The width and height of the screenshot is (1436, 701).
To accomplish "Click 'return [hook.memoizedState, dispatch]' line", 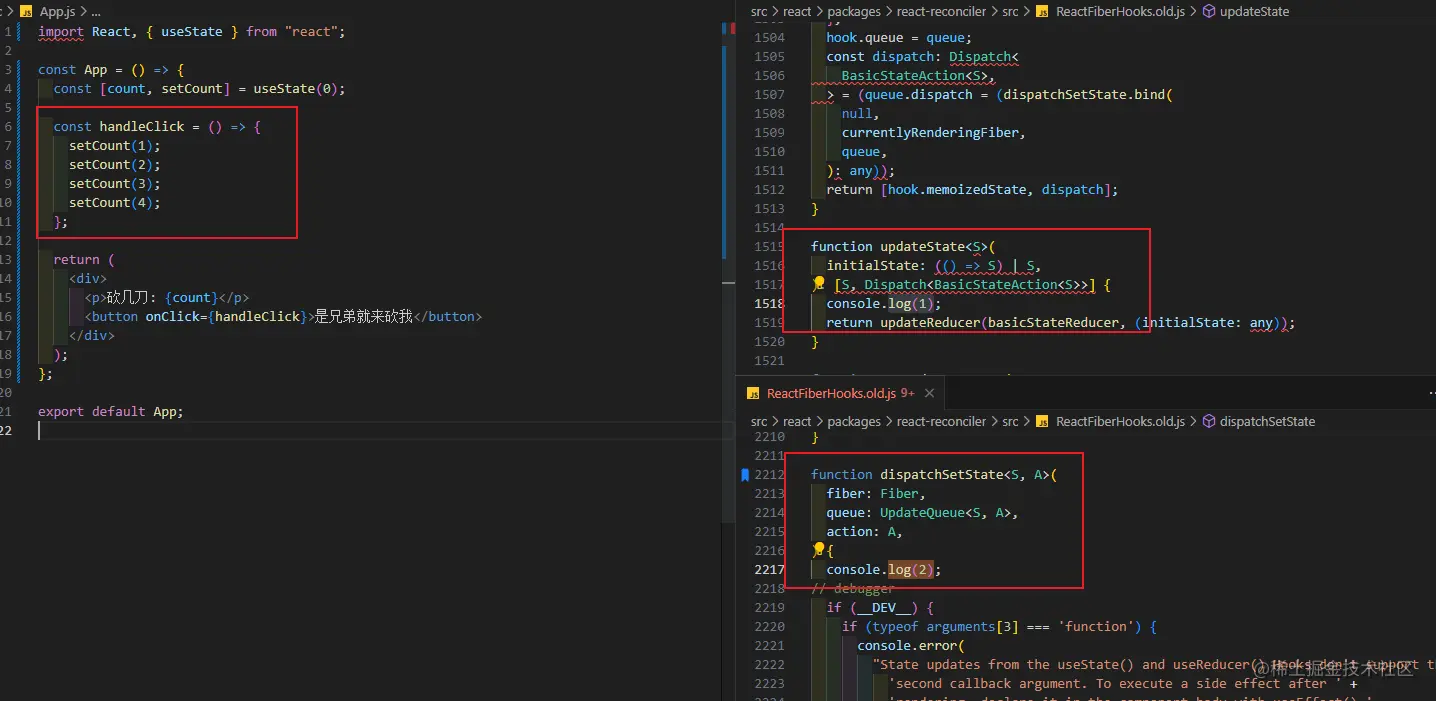I will [972, 190].
